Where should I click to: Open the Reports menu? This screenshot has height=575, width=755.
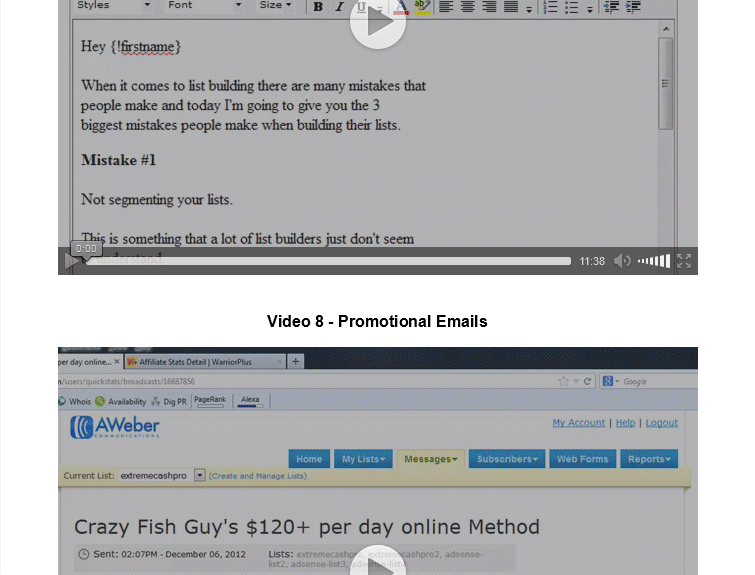(x=649, y=459)
